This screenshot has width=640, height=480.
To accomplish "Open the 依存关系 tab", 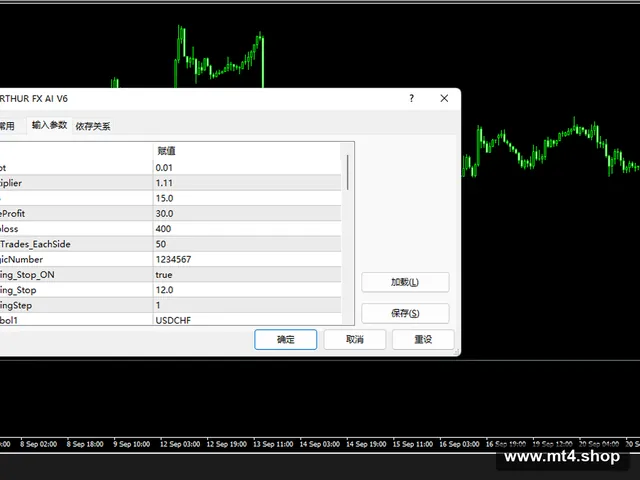I will (93, 127).
